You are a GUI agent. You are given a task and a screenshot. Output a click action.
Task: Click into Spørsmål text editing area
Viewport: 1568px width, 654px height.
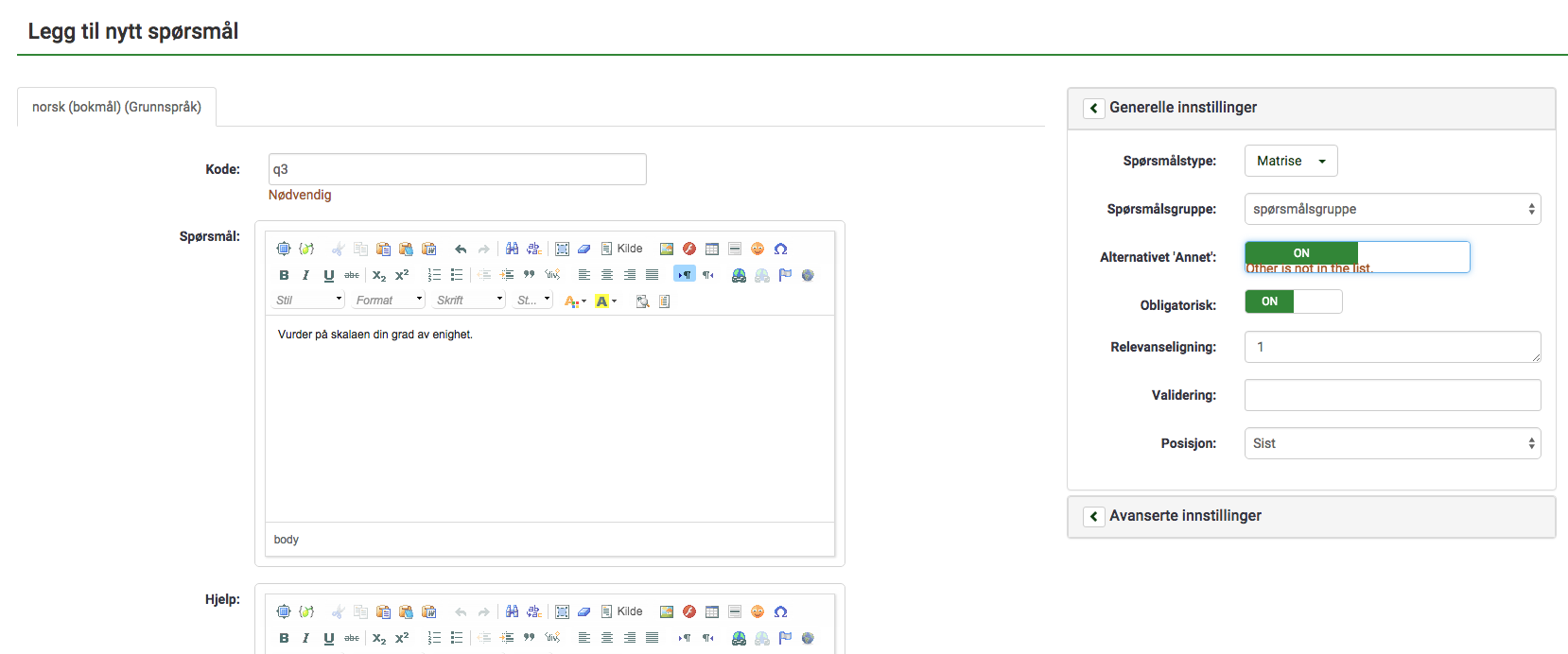[x=549, y=419]
